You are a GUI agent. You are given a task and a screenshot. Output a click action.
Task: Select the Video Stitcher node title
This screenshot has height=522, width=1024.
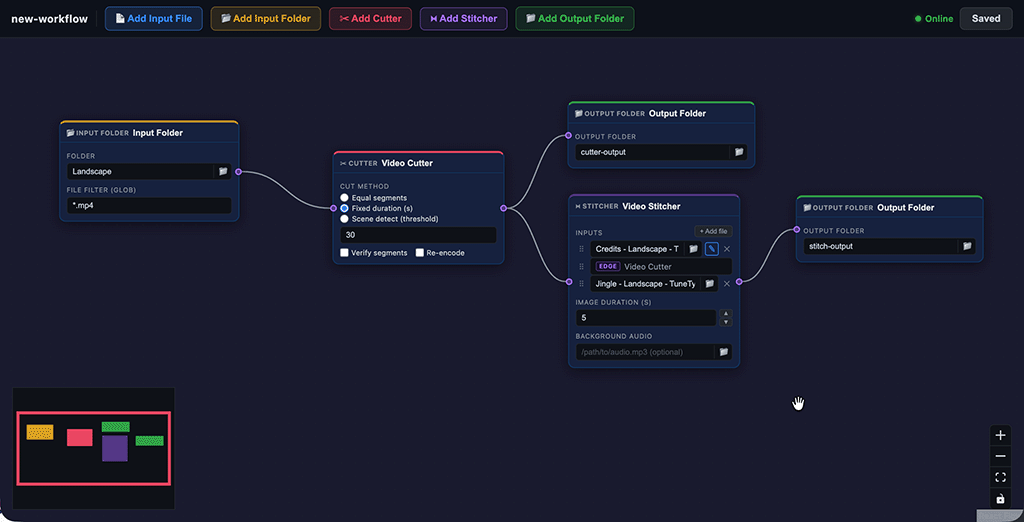[651, 206]
